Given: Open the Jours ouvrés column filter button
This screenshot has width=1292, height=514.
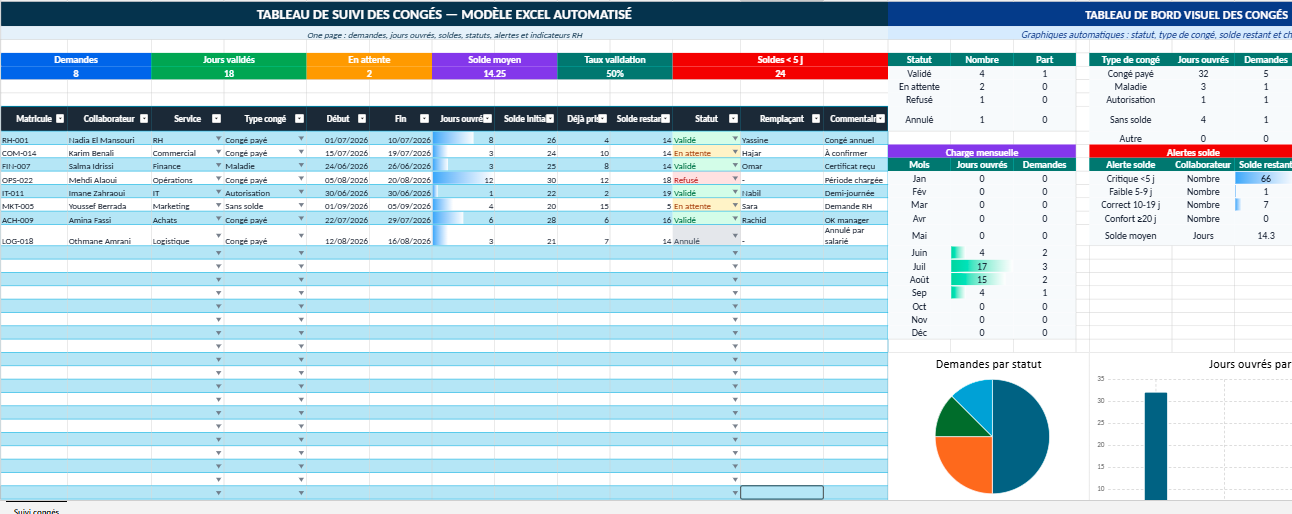Looking at the screenshot, I should tap(489, 118).
